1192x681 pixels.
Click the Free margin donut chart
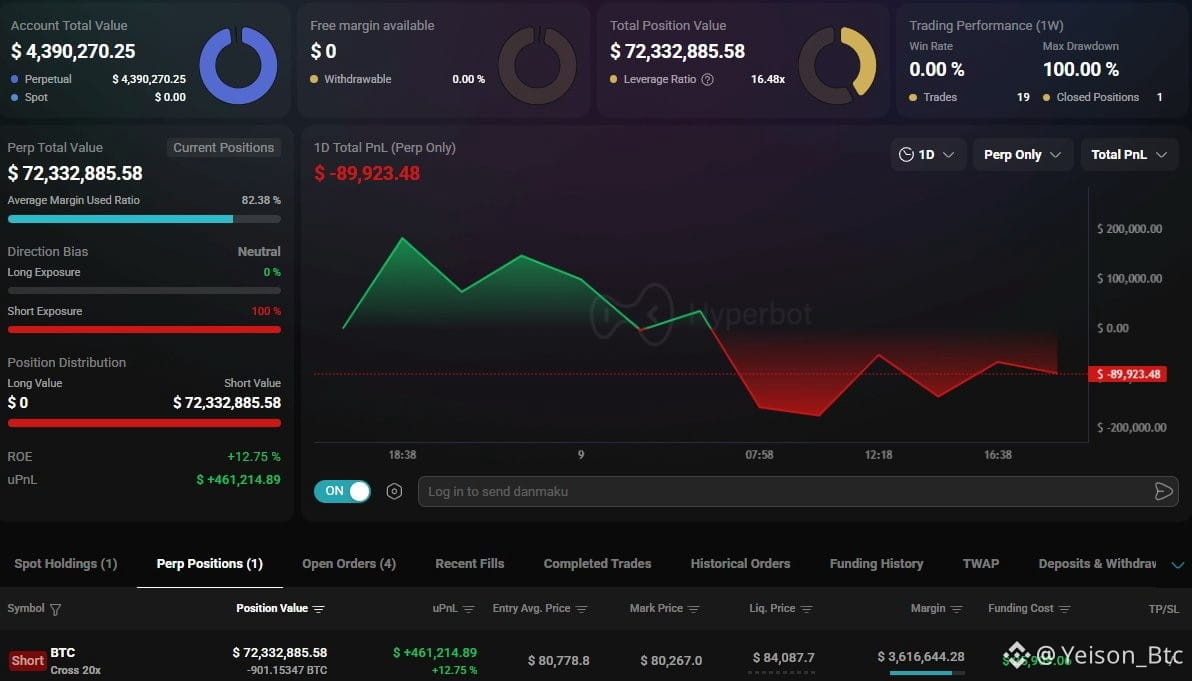point(537,65)
